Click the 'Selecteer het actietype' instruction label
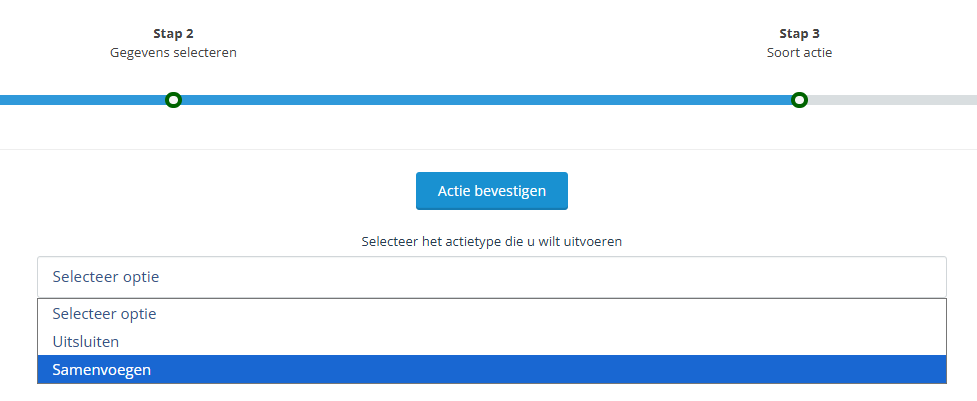The width and height of the screenshot is (977, 401). coord(491,241)
